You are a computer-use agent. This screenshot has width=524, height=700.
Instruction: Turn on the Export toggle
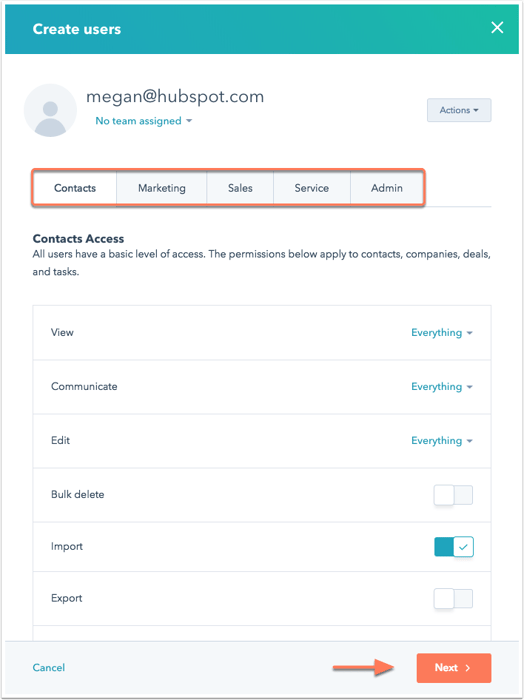click(453, 599)
